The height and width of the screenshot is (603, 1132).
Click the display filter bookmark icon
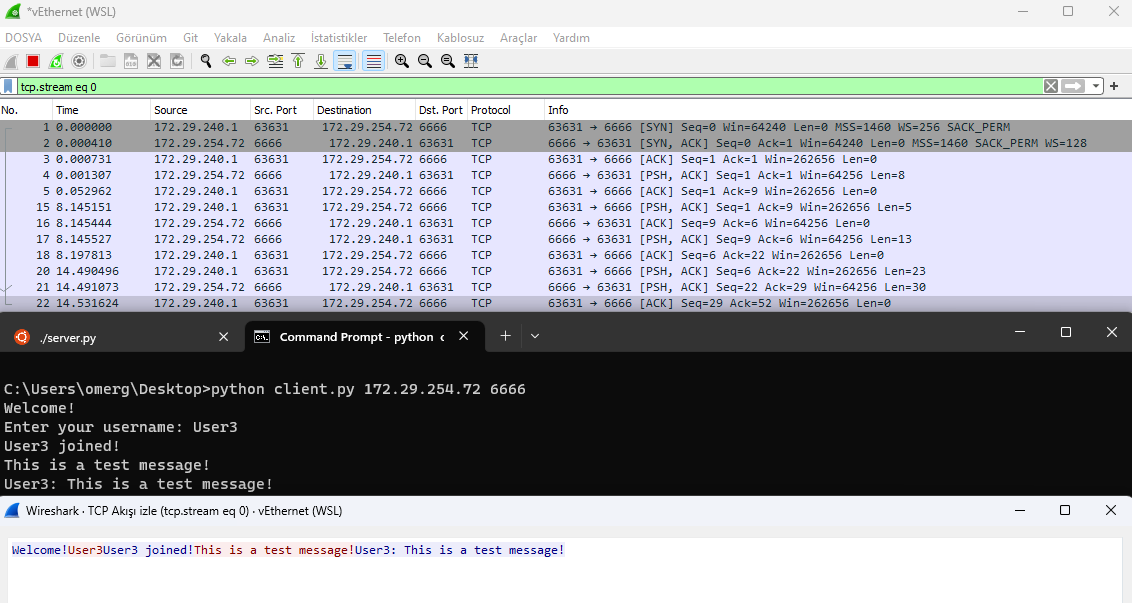pos(9,87)
